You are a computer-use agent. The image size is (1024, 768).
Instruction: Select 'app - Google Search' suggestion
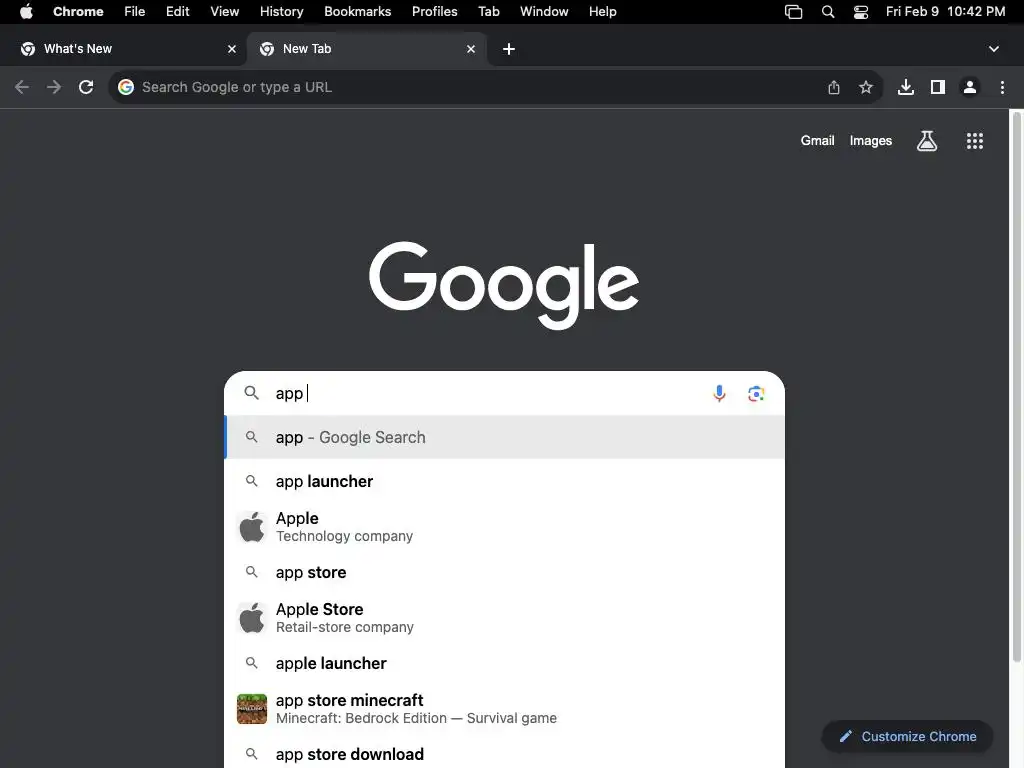point(504,437)
